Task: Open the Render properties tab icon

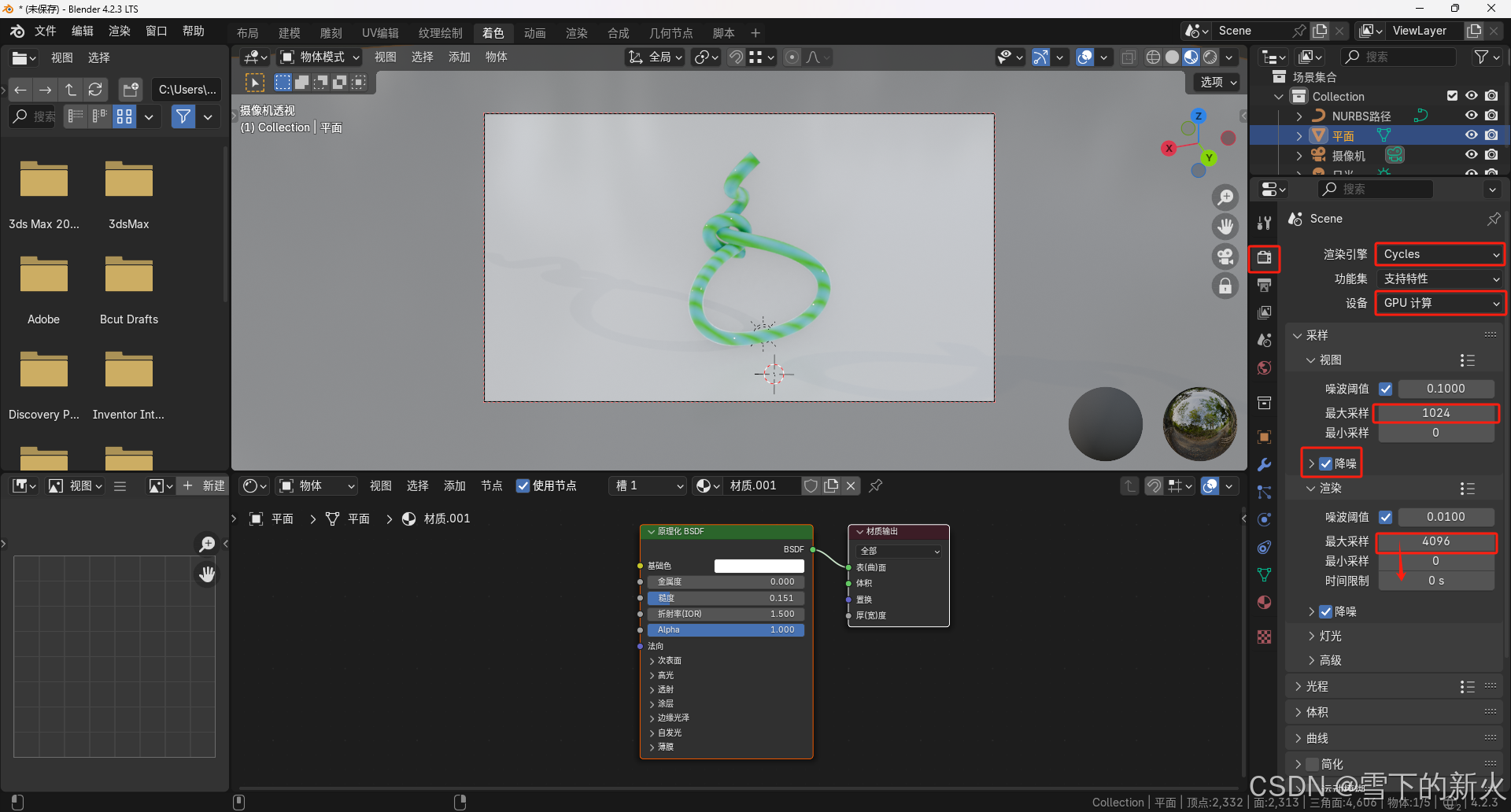Action: [x=1264, y=257]
